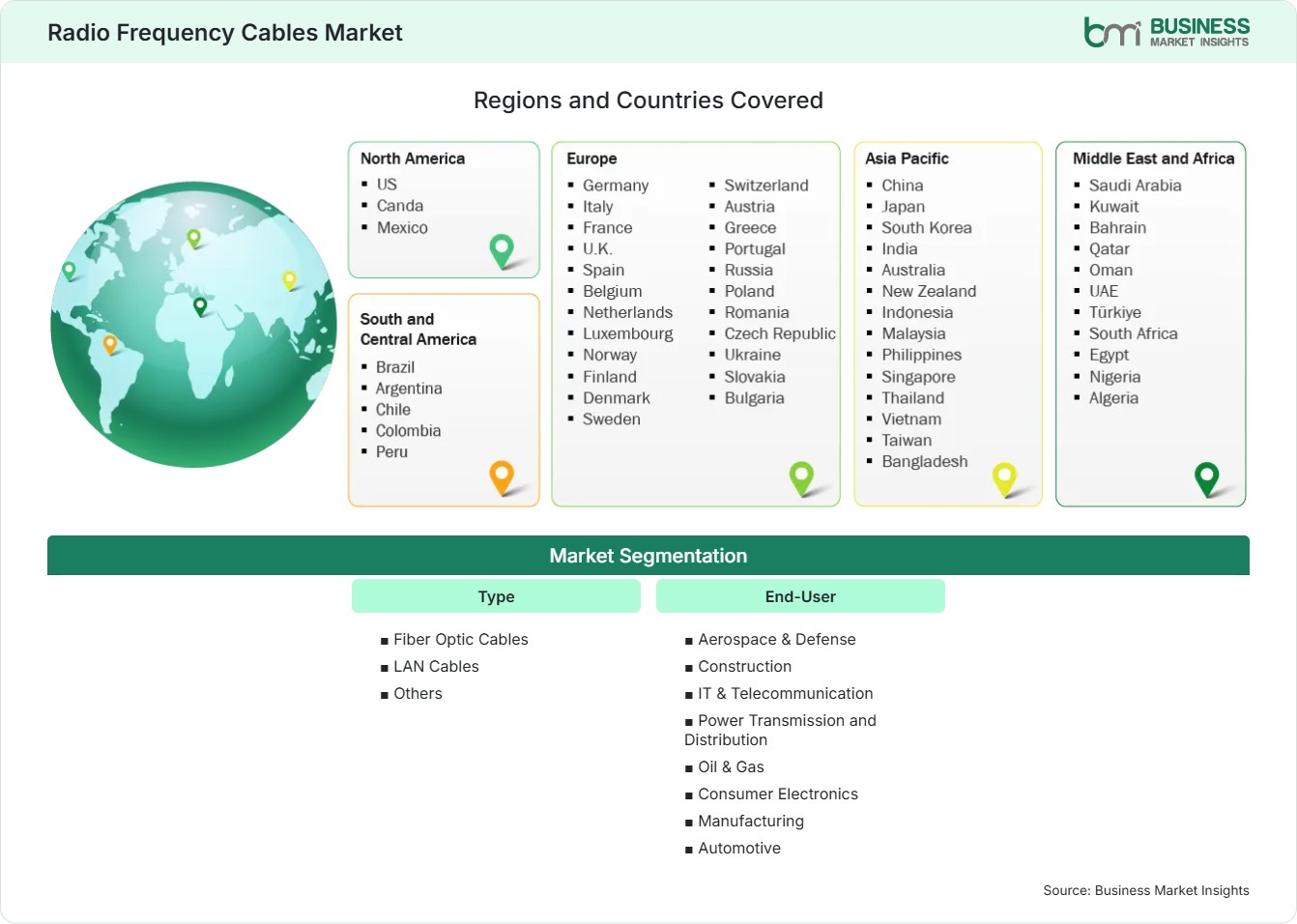Select Construction end-user

744,666
